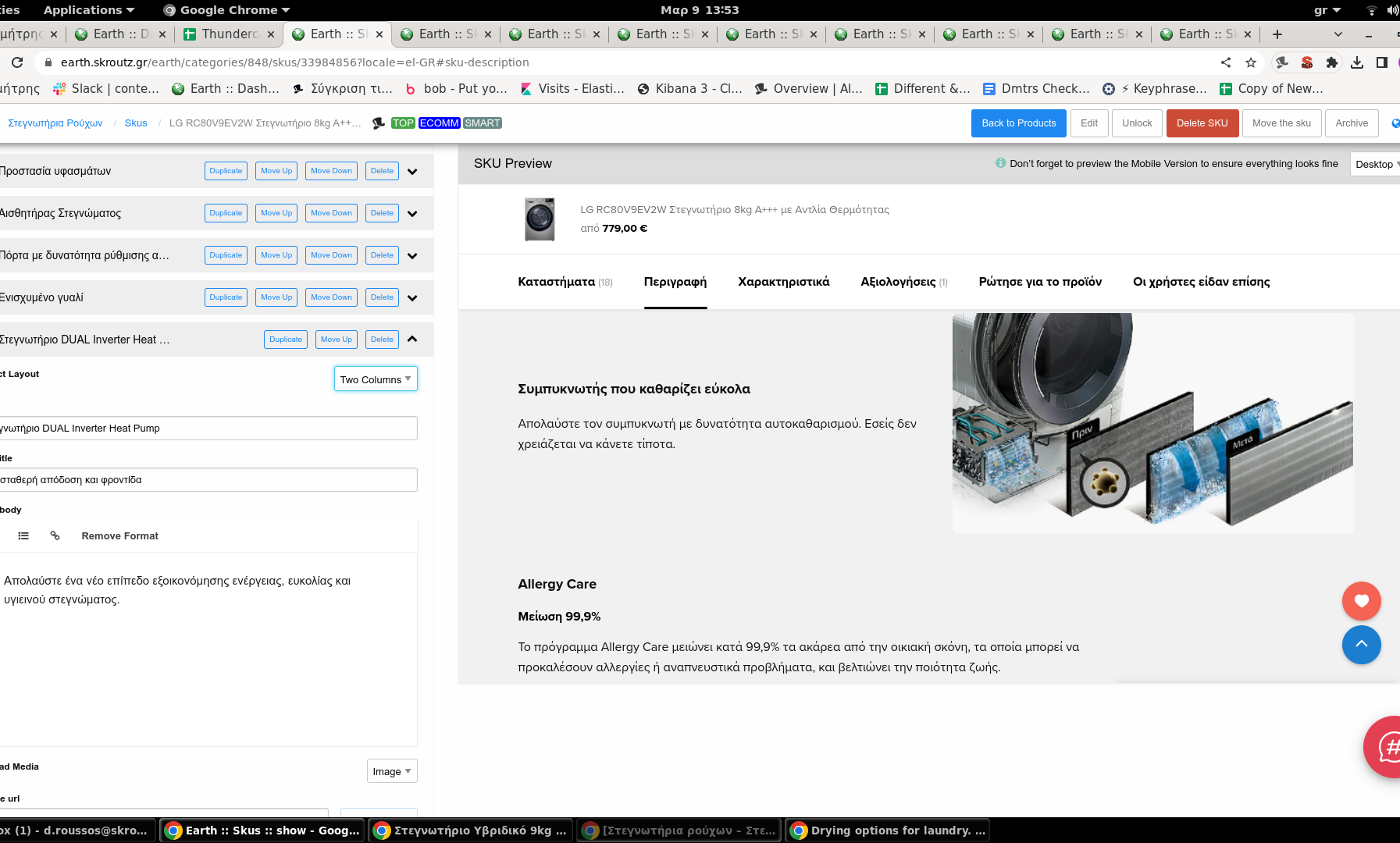Click the lock icon beside the URL

point(48,62)
